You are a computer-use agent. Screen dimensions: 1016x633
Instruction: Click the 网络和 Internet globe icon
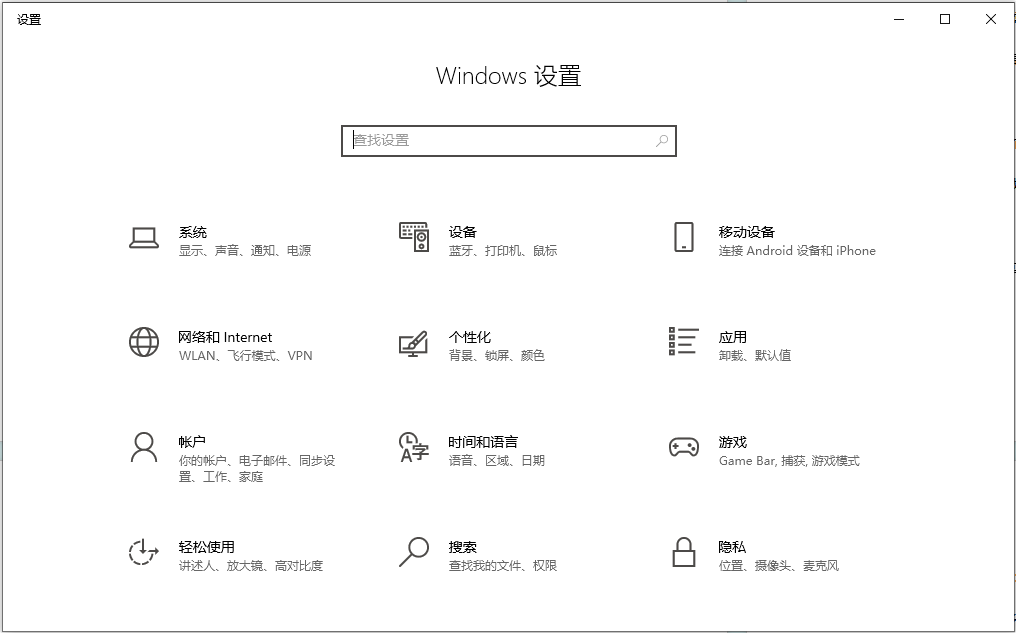point(144,342)
